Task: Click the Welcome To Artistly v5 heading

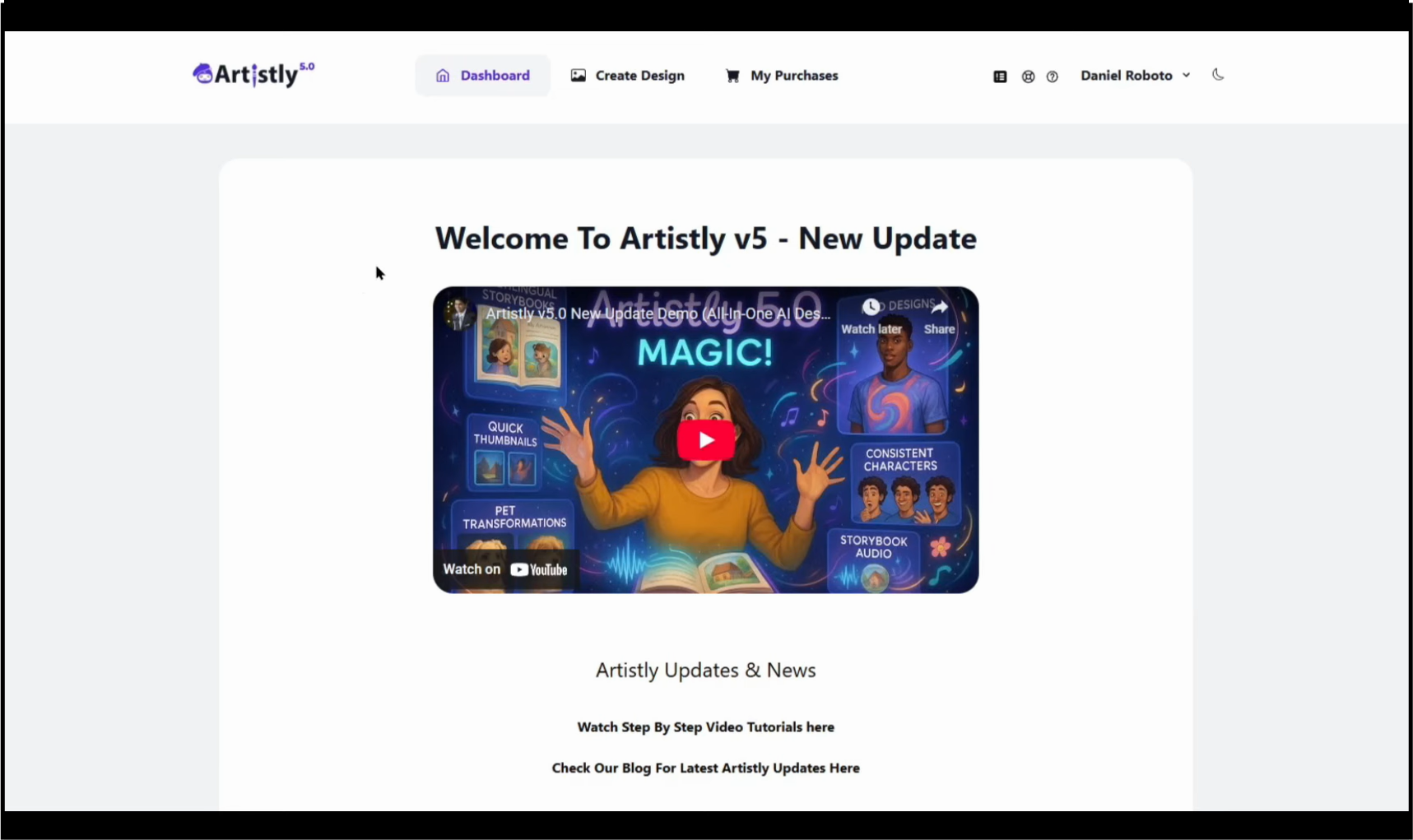Action: click(706, 239)
